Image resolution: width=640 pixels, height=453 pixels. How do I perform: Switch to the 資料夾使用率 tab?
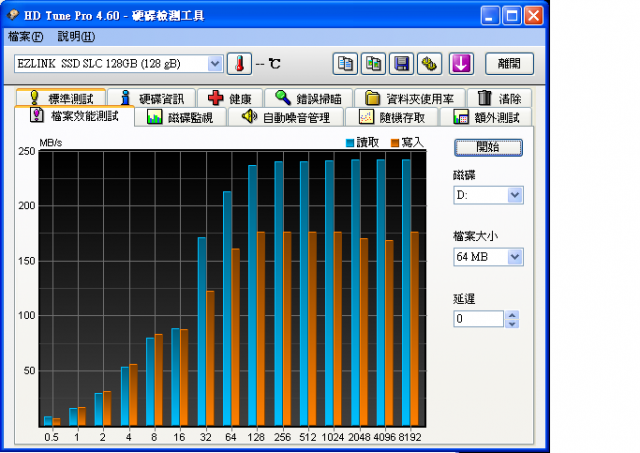[x=410, y=98]
